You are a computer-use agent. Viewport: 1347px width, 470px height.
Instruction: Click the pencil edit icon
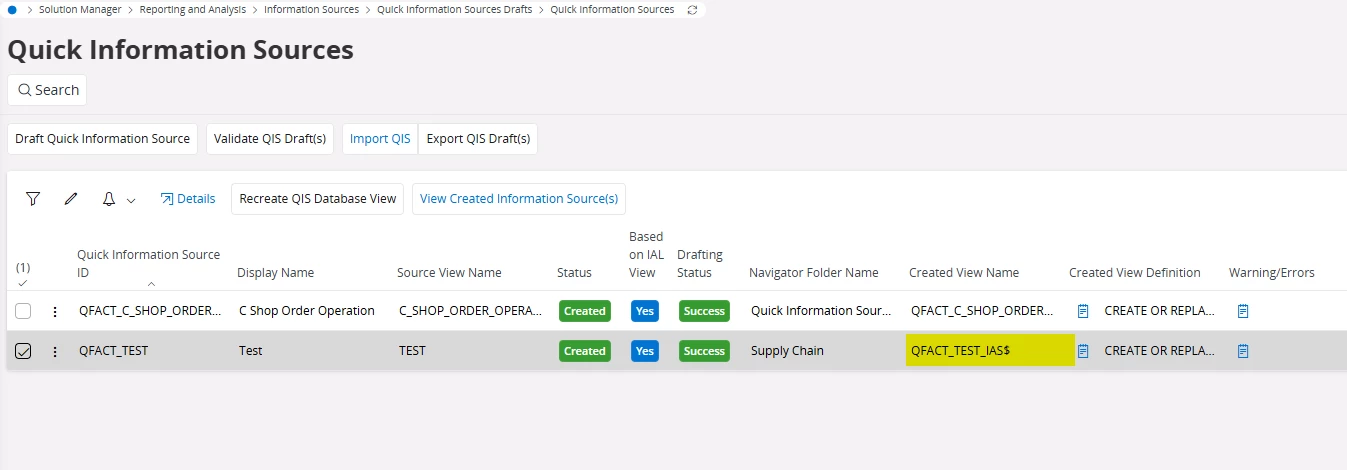pyautogui.click(x=71, y=199)
